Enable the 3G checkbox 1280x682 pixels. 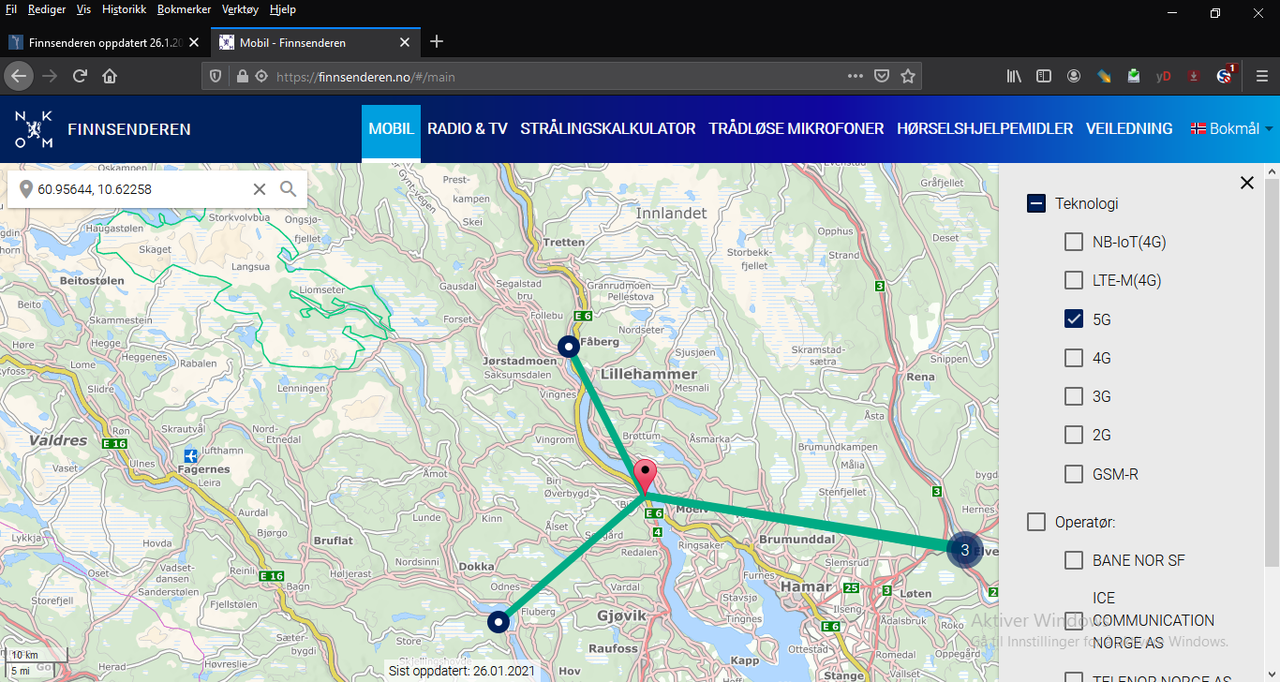(1073, 396)
